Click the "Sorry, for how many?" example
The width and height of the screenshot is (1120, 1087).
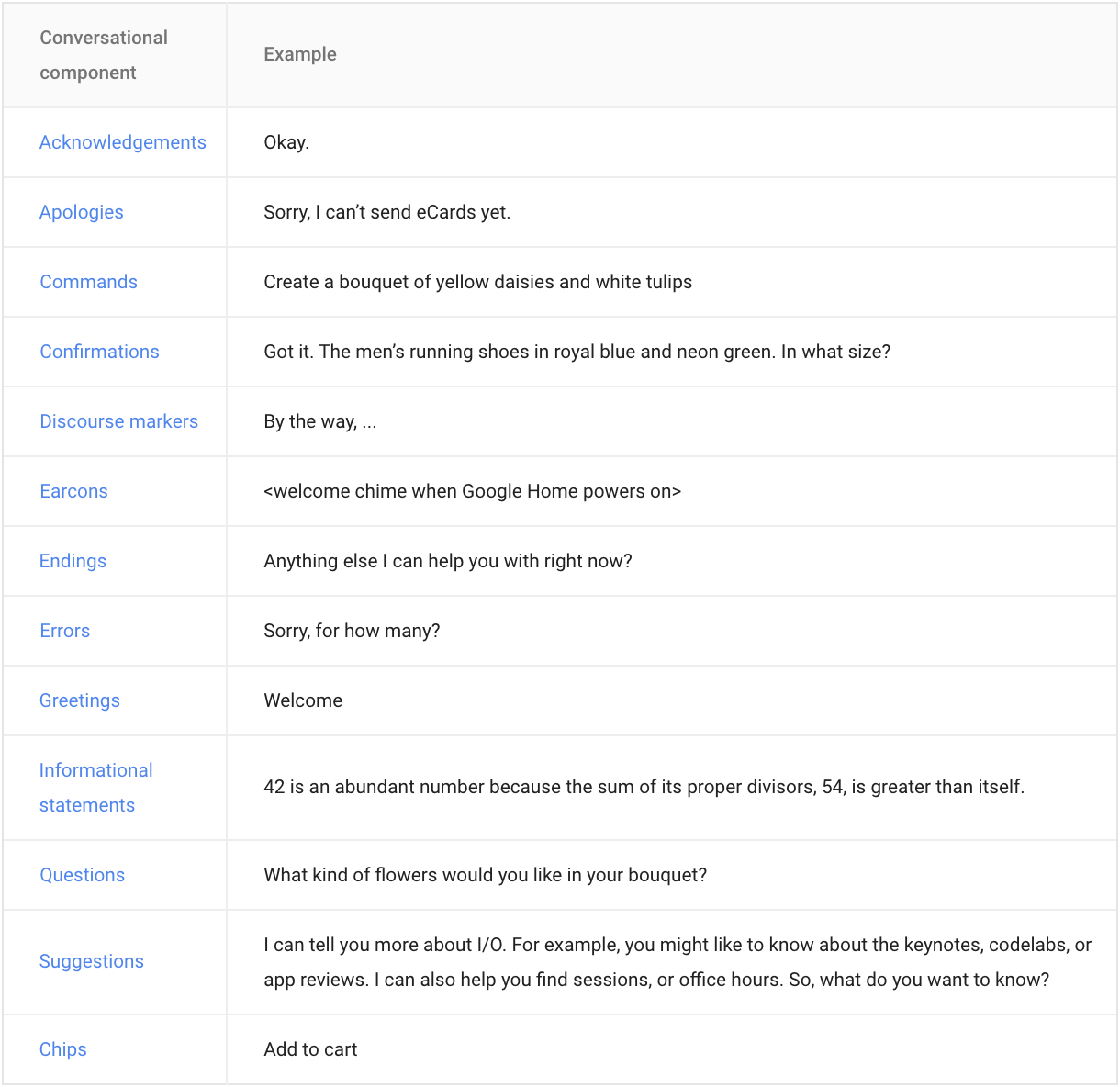coord(352,631)
